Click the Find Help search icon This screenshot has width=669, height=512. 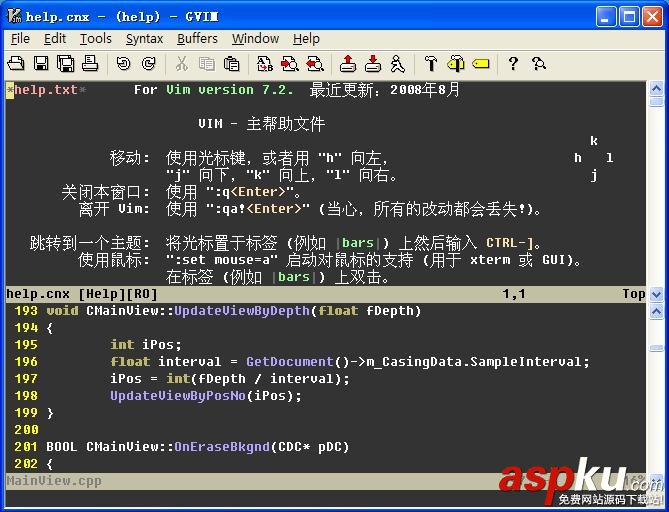coord(538,64)
